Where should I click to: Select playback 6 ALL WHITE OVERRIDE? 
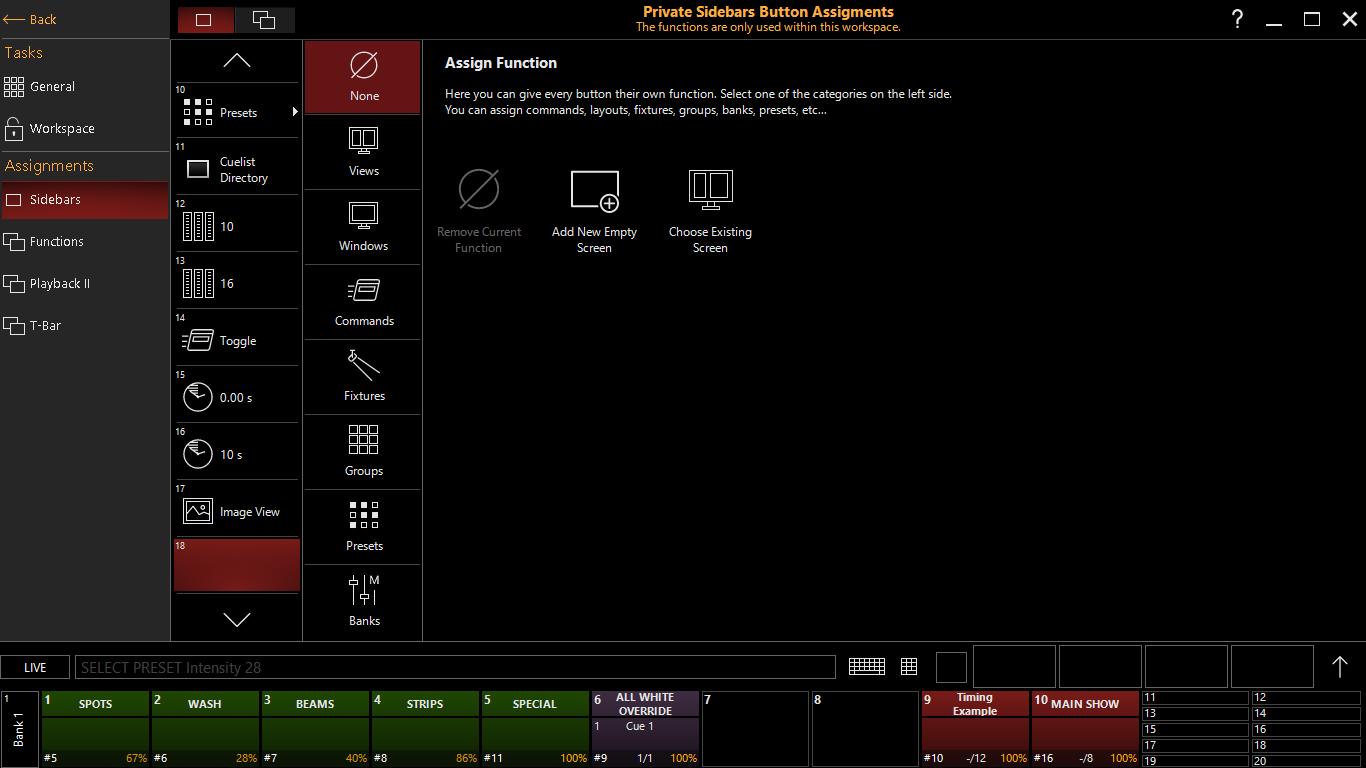pyautogui.click(x=645, y=729)
